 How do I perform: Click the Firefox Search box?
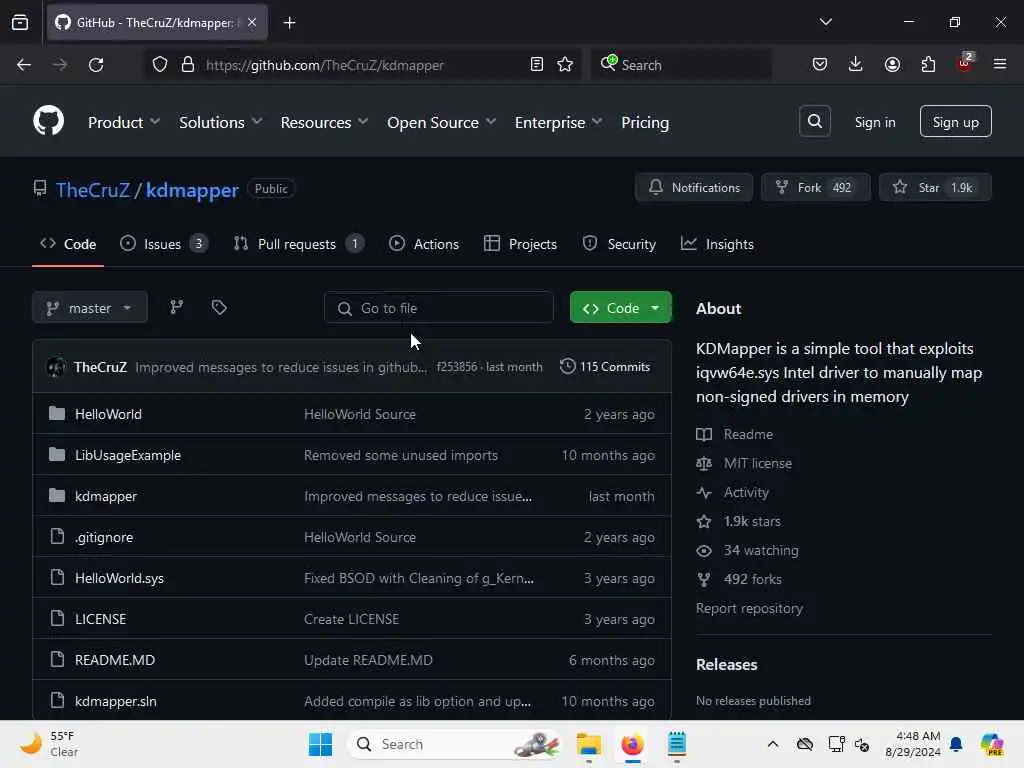[x=681, y=65]
